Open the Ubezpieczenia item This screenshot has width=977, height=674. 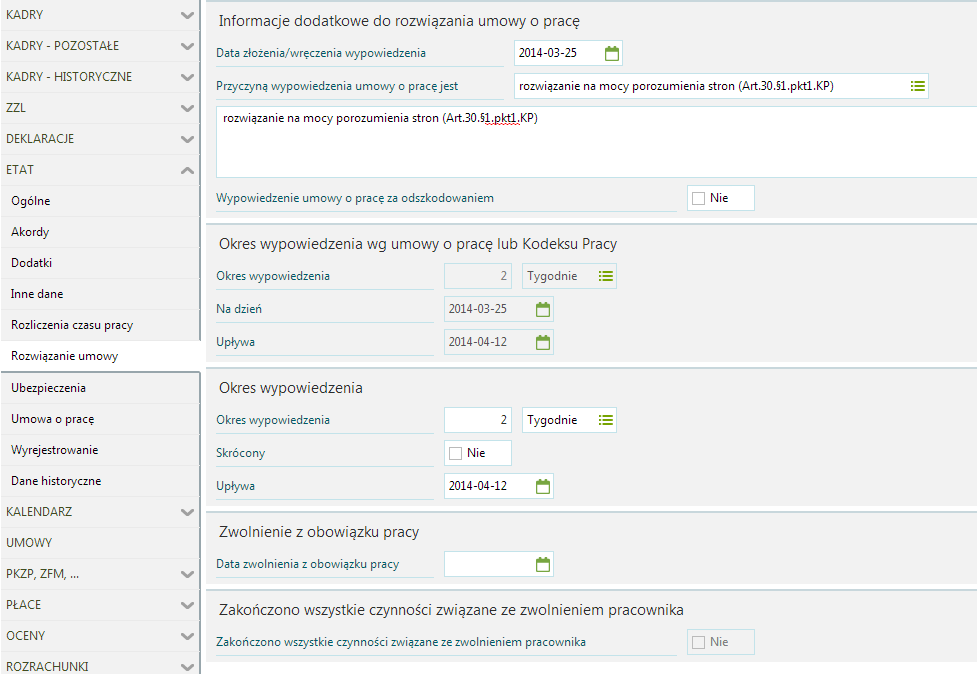pos(100,388)
